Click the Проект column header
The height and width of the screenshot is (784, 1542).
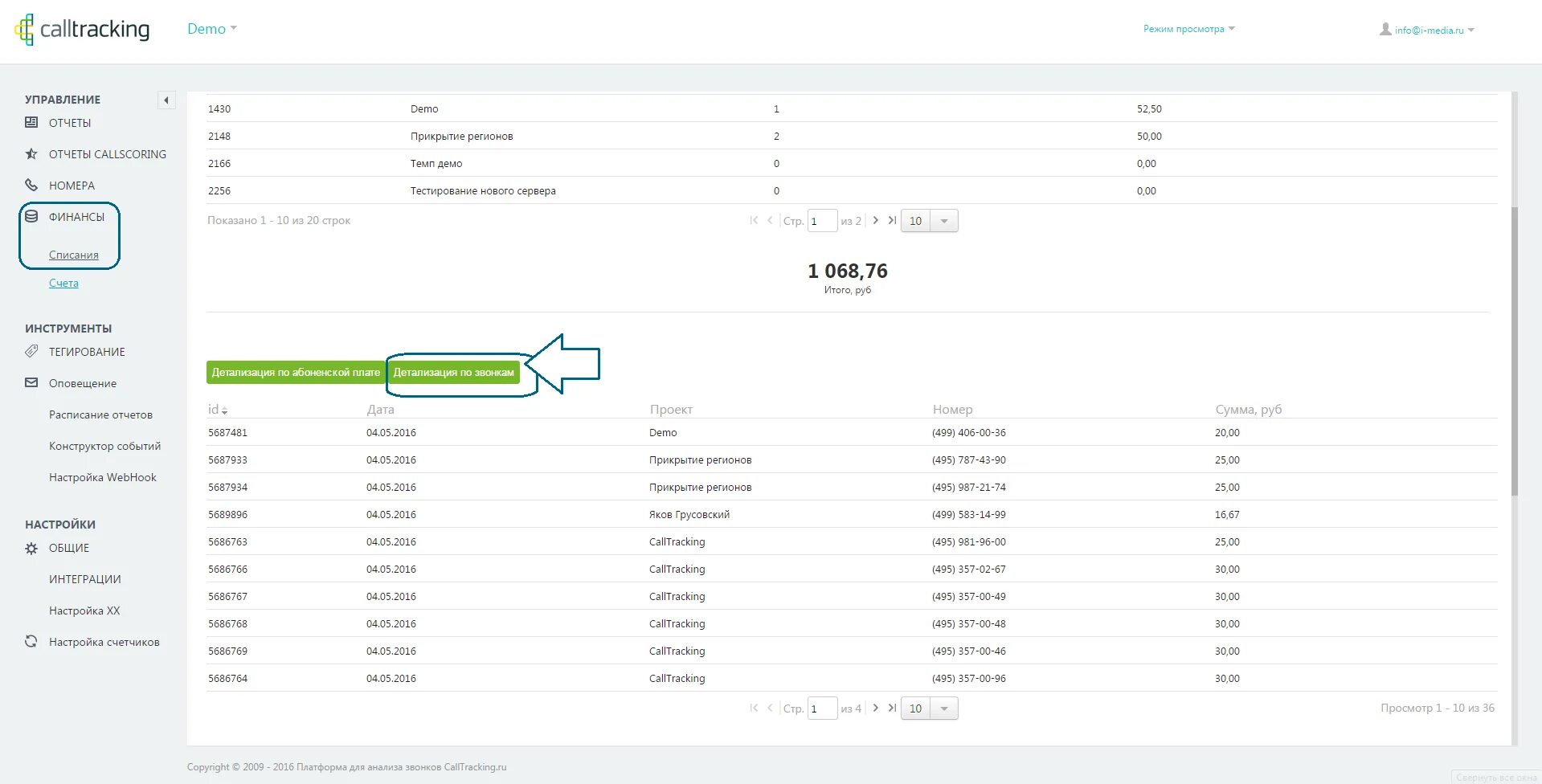(x=671, y=410)
